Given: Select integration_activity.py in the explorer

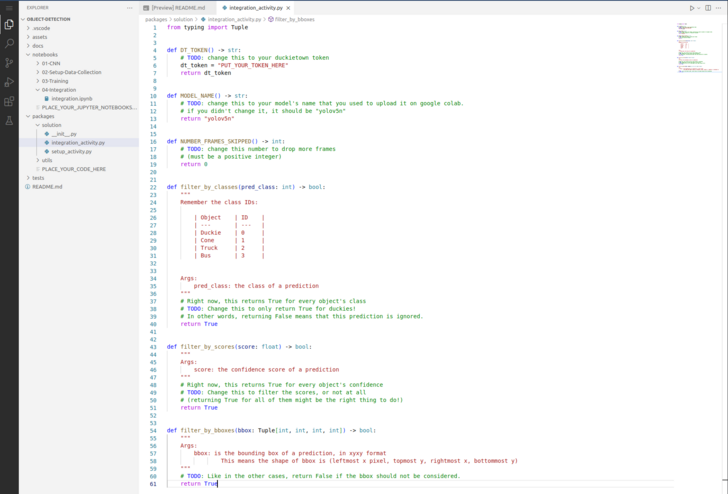Looking at the screenshot, I should click(78, 143).
